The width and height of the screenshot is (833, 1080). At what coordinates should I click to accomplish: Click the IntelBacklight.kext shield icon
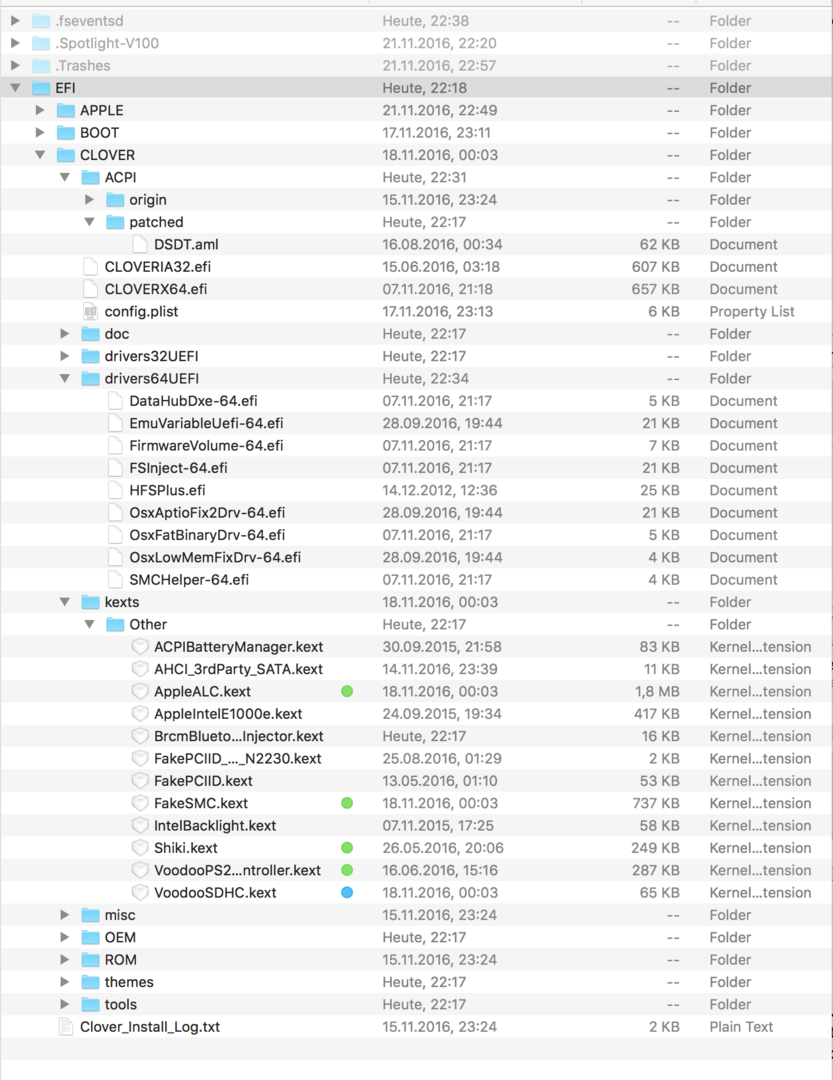click(x=140, y=826)
